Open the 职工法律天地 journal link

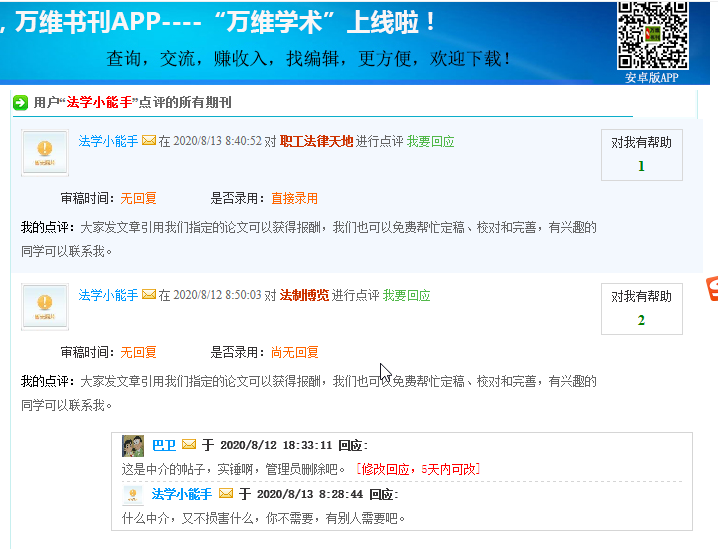[x=316, y=142]
